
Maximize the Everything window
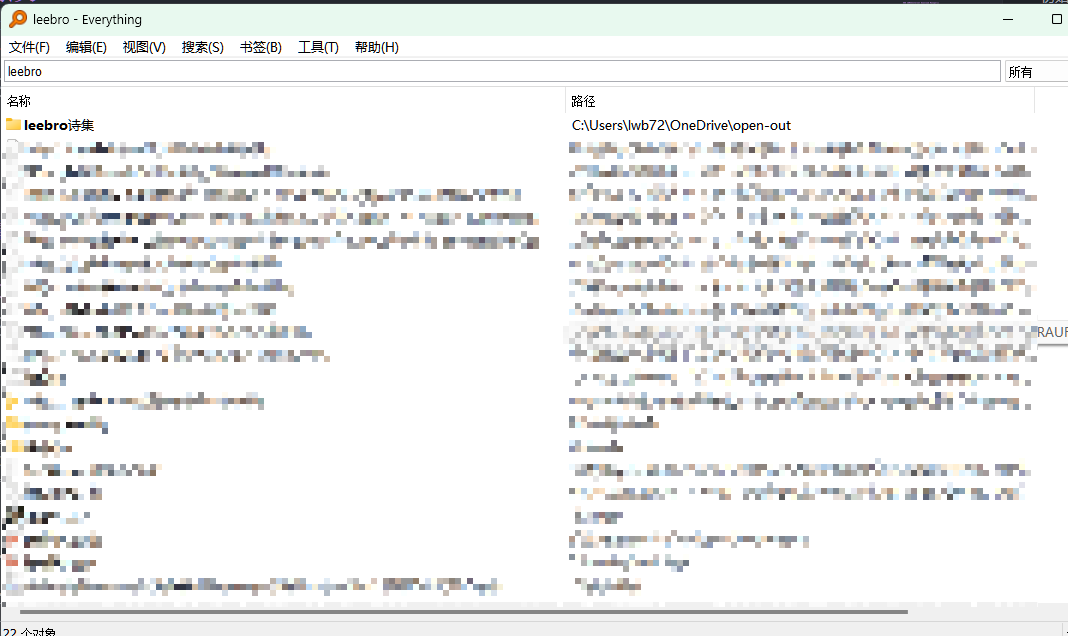click(1056, 19)
